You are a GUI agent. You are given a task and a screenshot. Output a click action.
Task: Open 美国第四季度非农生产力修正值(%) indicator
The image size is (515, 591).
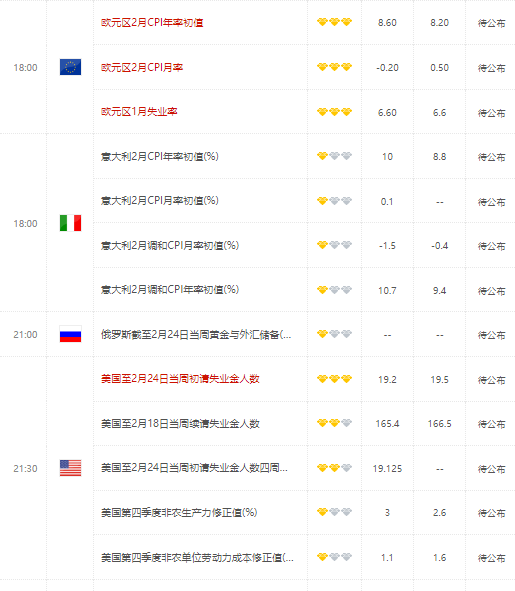pos(179,513)
